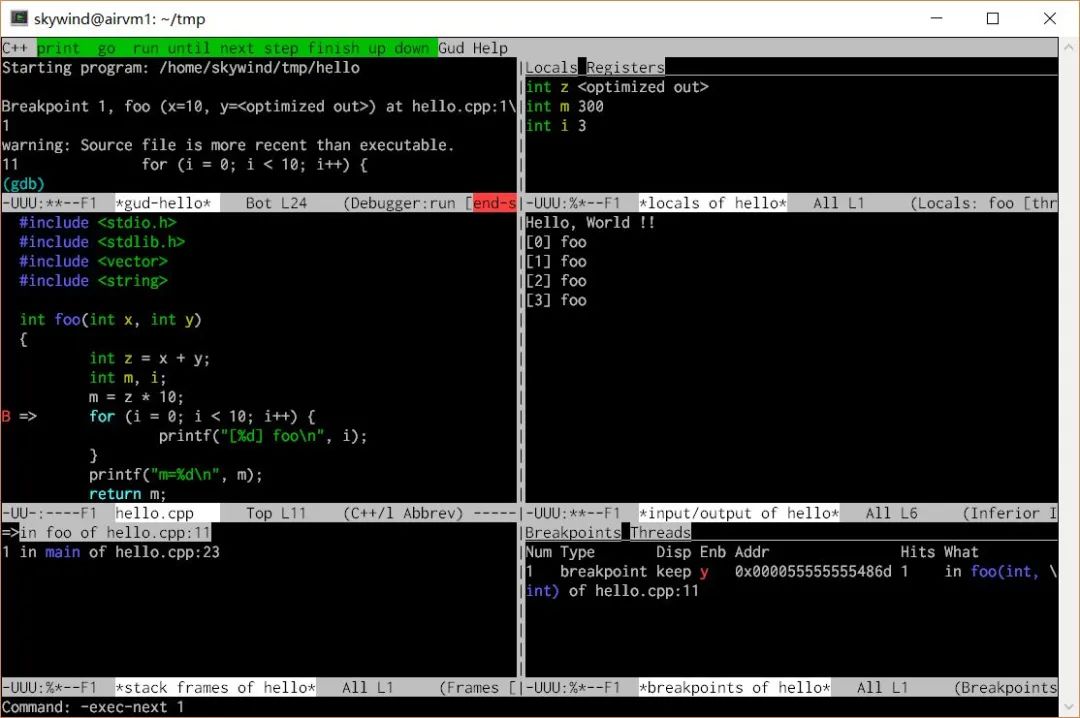Click the => arrow of the selected stack frame

point(10,533)
